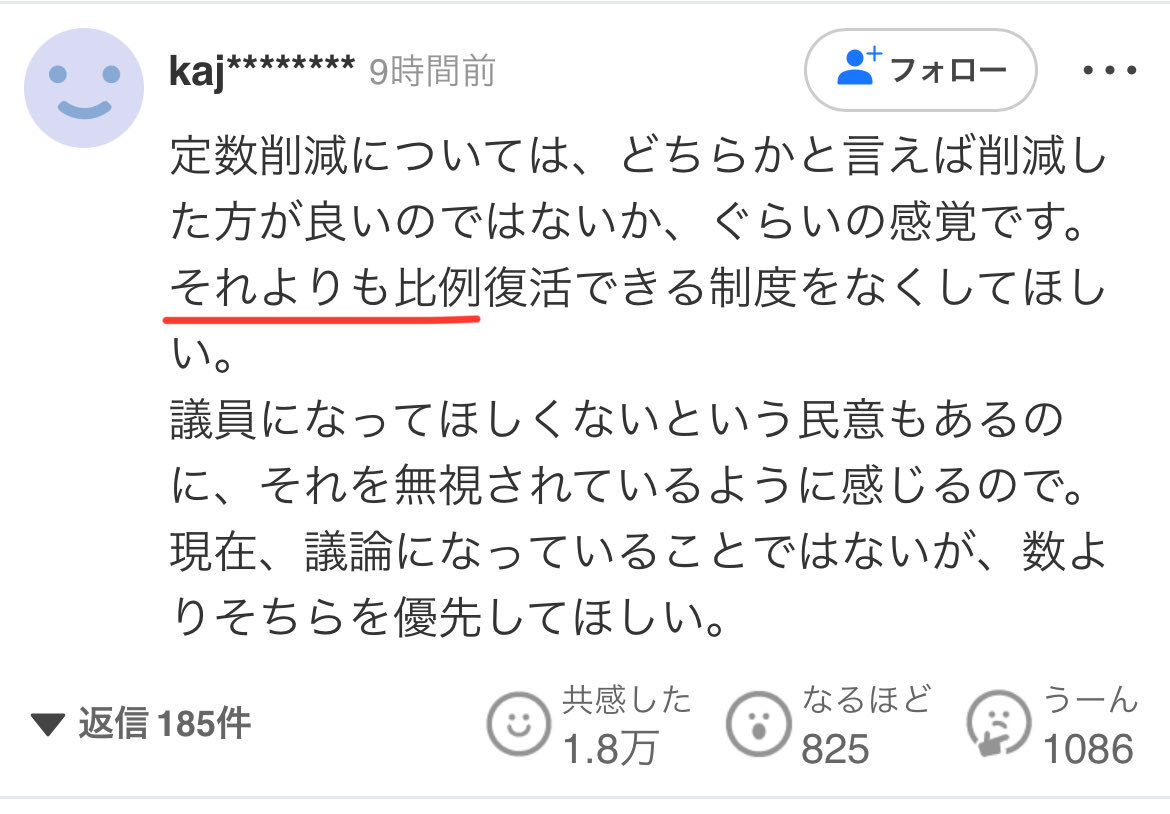
Task: Click the 9時間前 timestamp
Action: pos(432,72)
